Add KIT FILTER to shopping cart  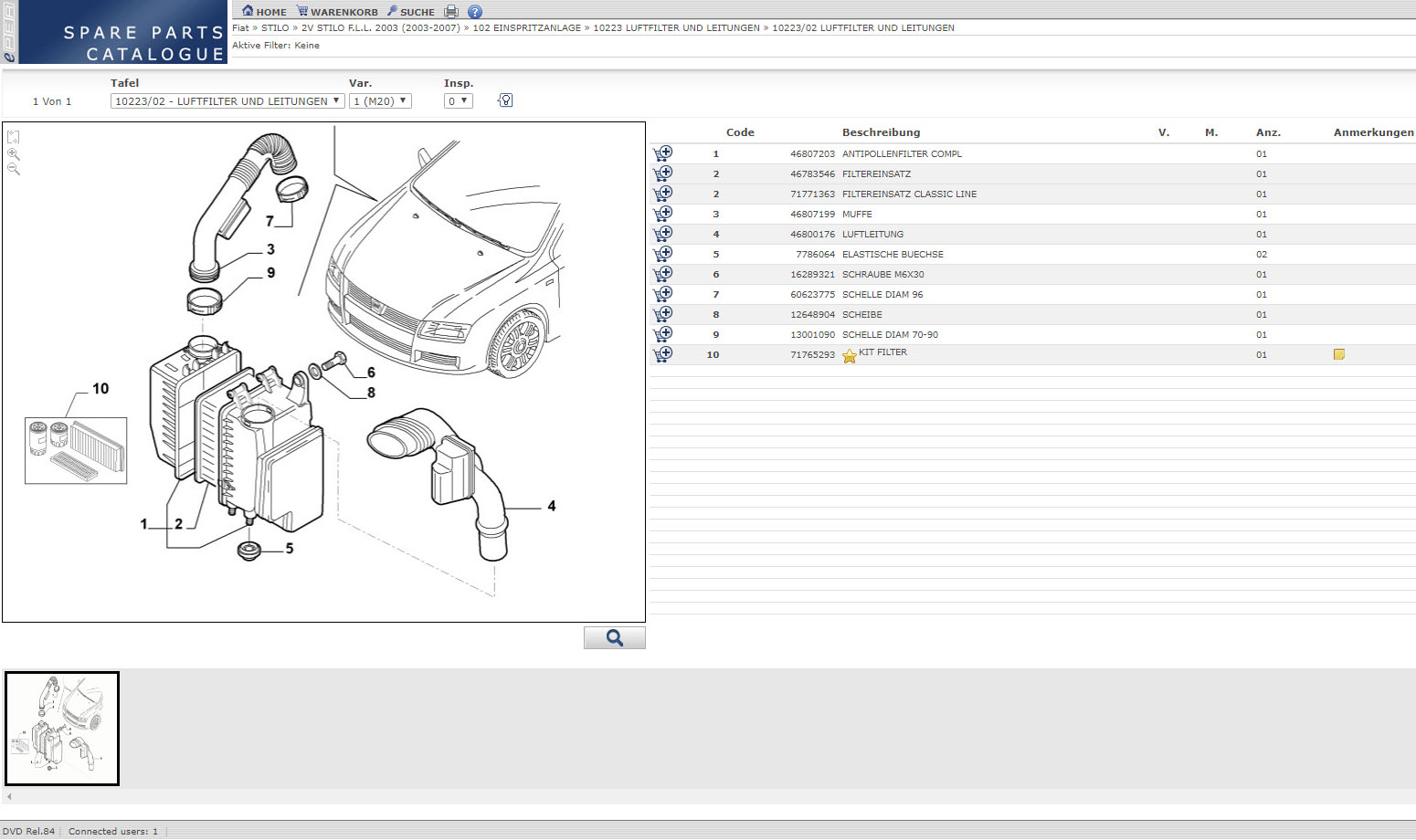pyautogui.click(x=663, y=354)
